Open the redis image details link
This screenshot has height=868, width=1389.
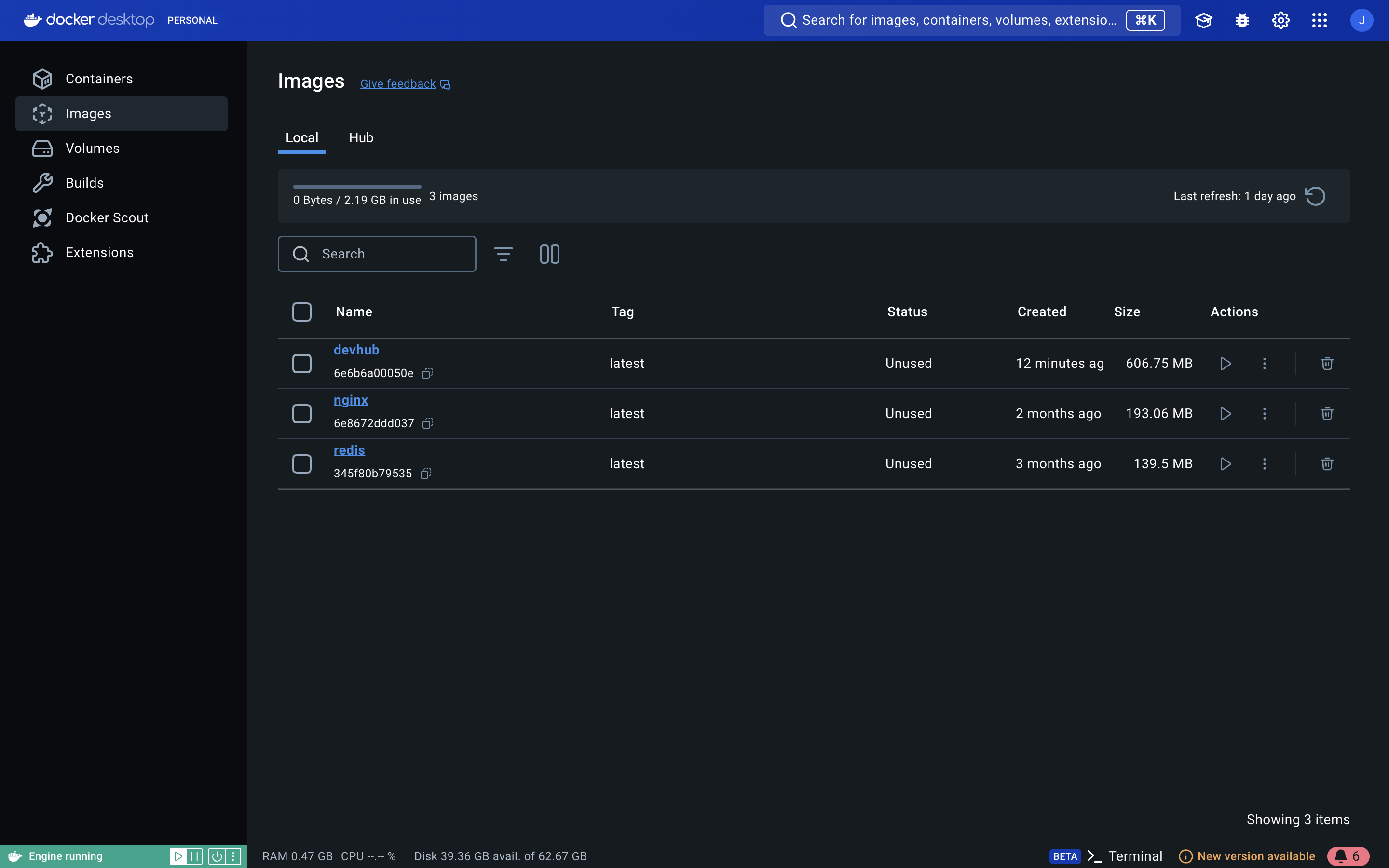pyautogui.click(x=349, y=450)
